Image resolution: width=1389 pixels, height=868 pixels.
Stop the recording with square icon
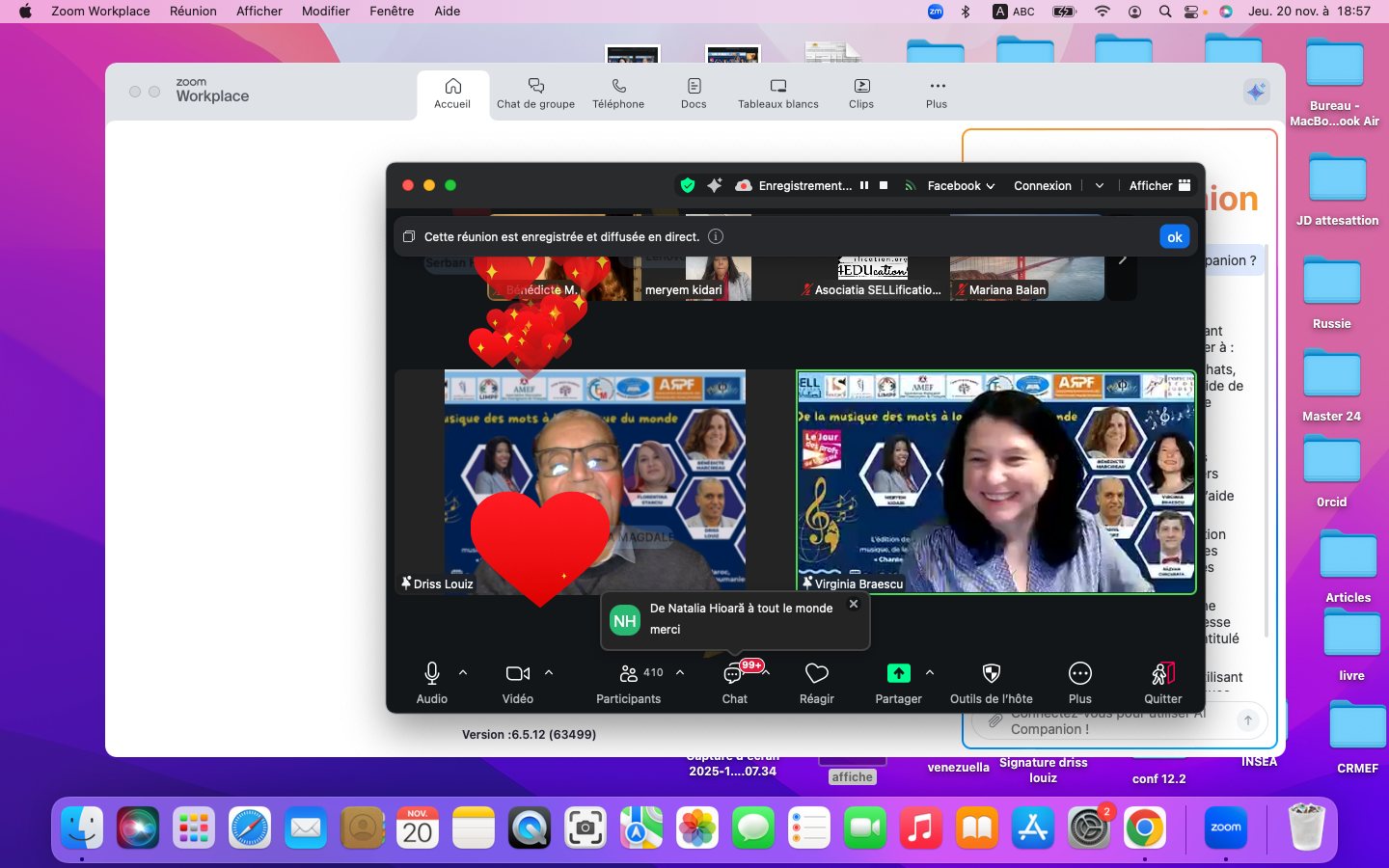pos(884,186)
